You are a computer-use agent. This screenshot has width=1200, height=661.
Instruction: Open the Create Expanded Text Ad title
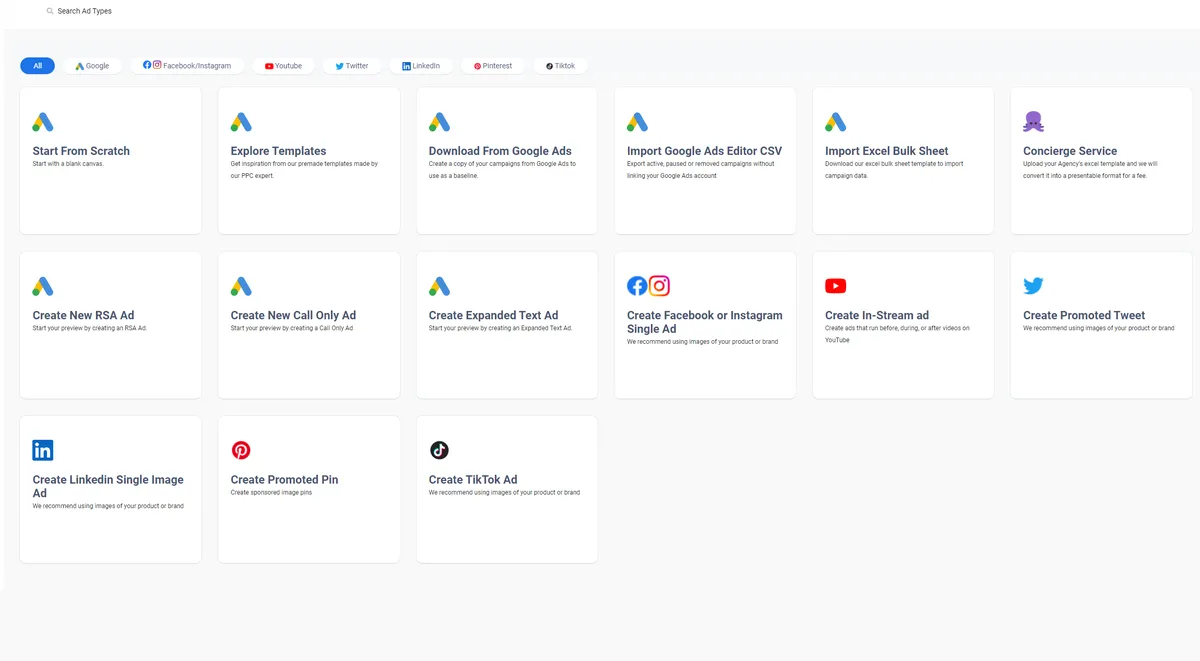pyautogui.click(x=493, y=315)
